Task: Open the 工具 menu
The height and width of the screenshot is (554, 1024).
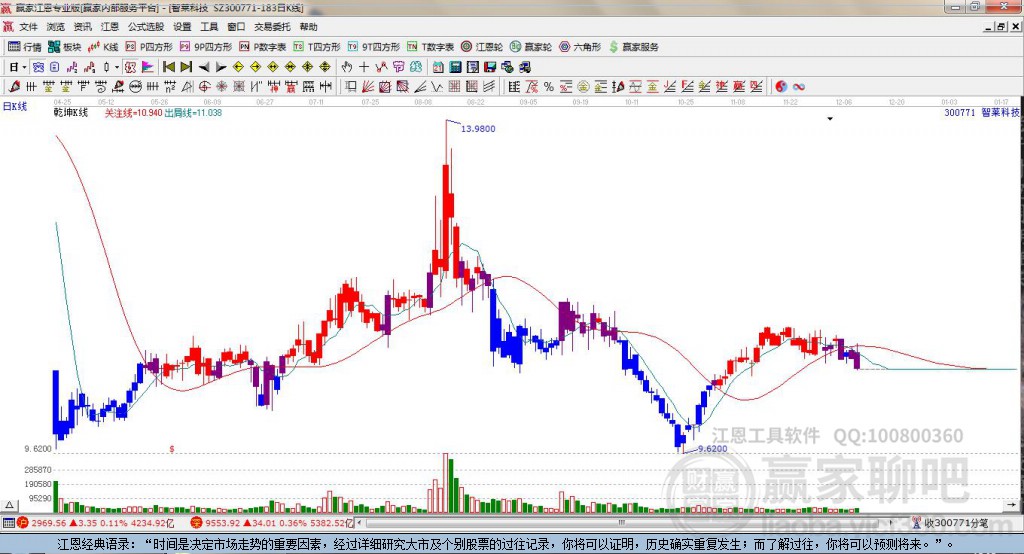Action: pyautogui.click(x=209, y=27)
